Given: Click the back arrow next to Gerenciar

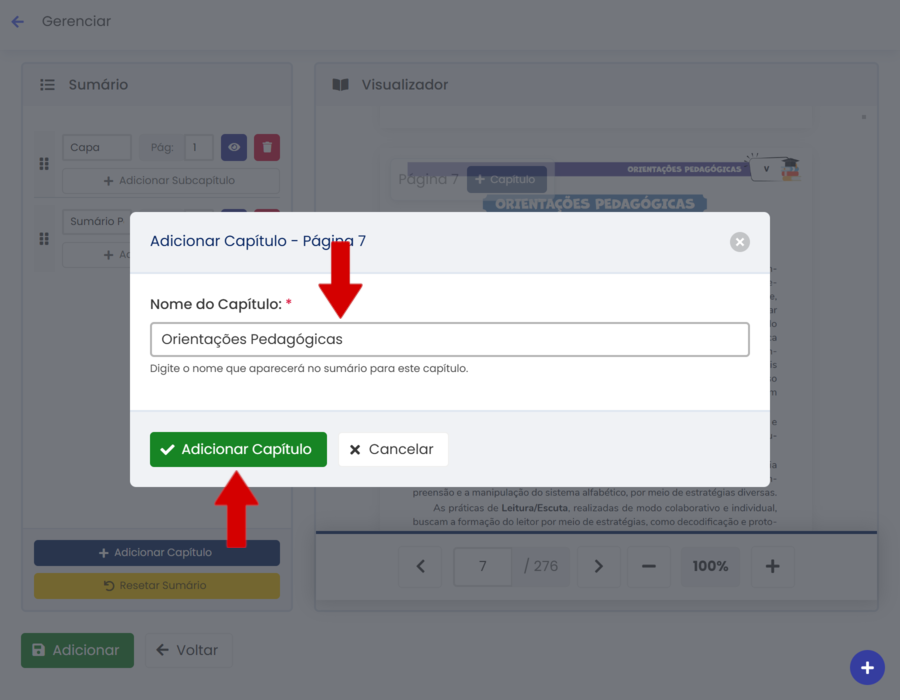Looking at the screenshot, I should pos(17,21).
